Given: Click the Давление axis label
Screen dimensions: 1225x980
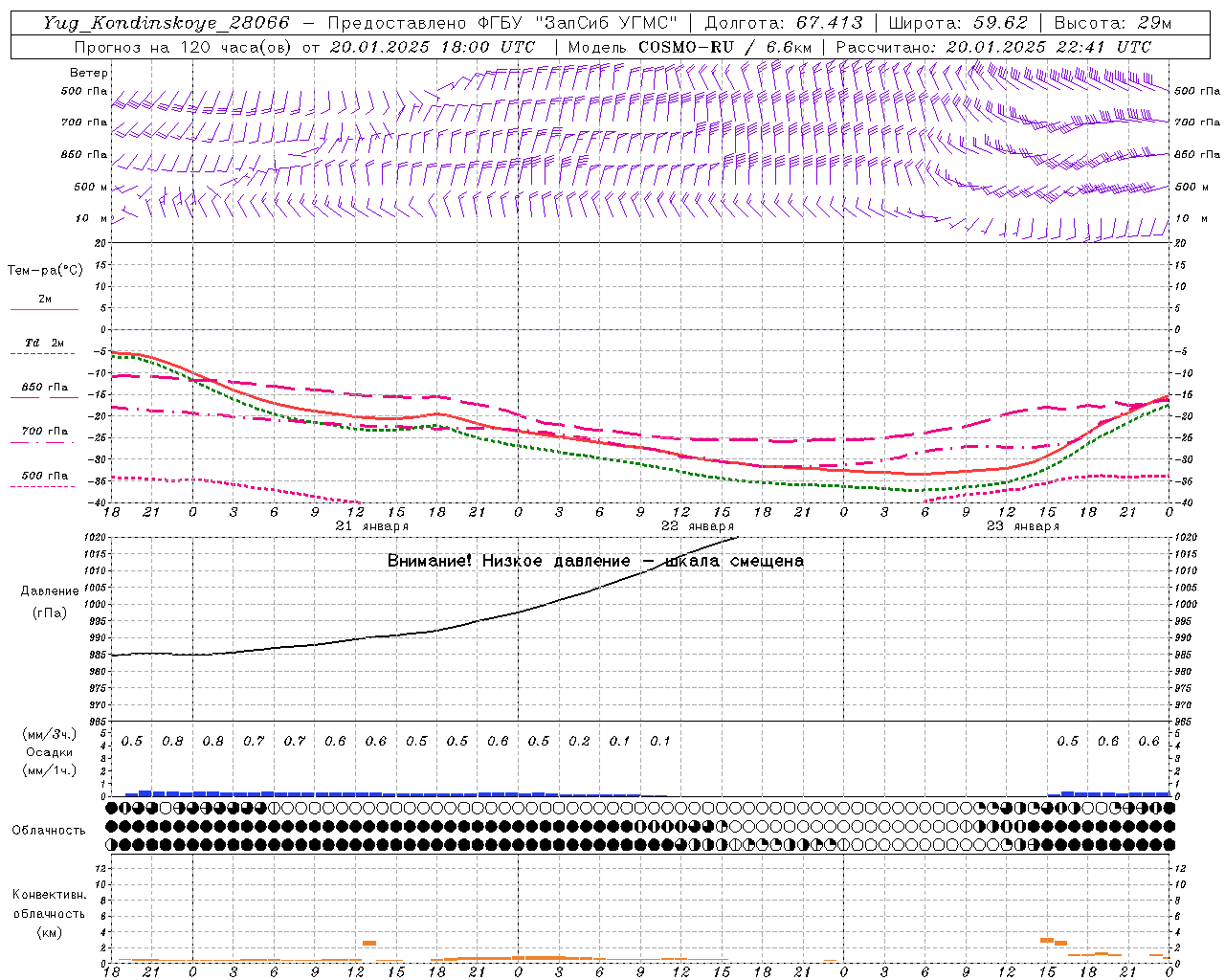Looking at the screenshot, I should pos(50,591).
